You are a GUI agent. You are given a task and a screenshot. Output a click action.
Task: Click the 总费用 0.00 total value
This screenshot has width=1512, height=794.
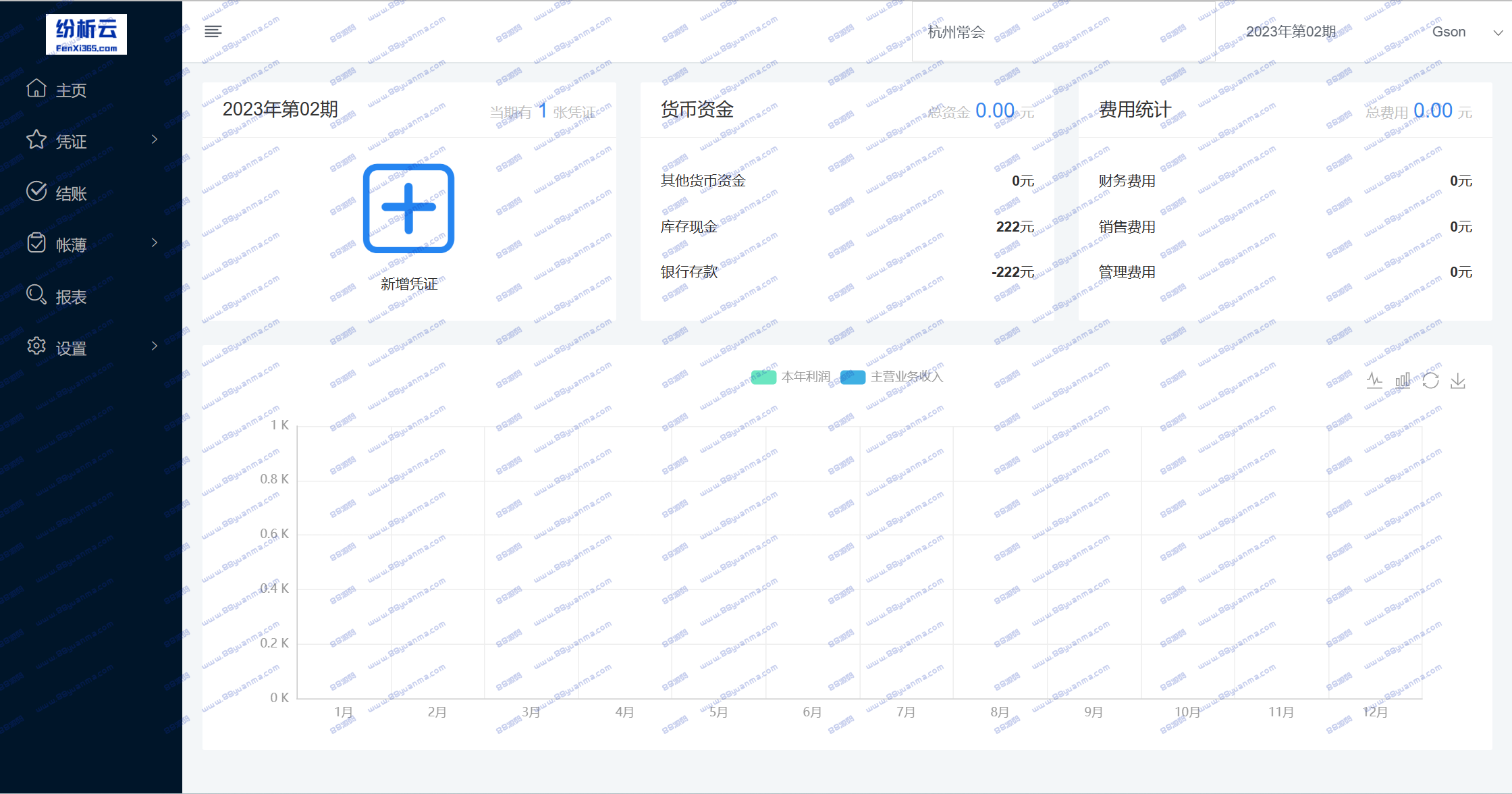point(1433,111)
